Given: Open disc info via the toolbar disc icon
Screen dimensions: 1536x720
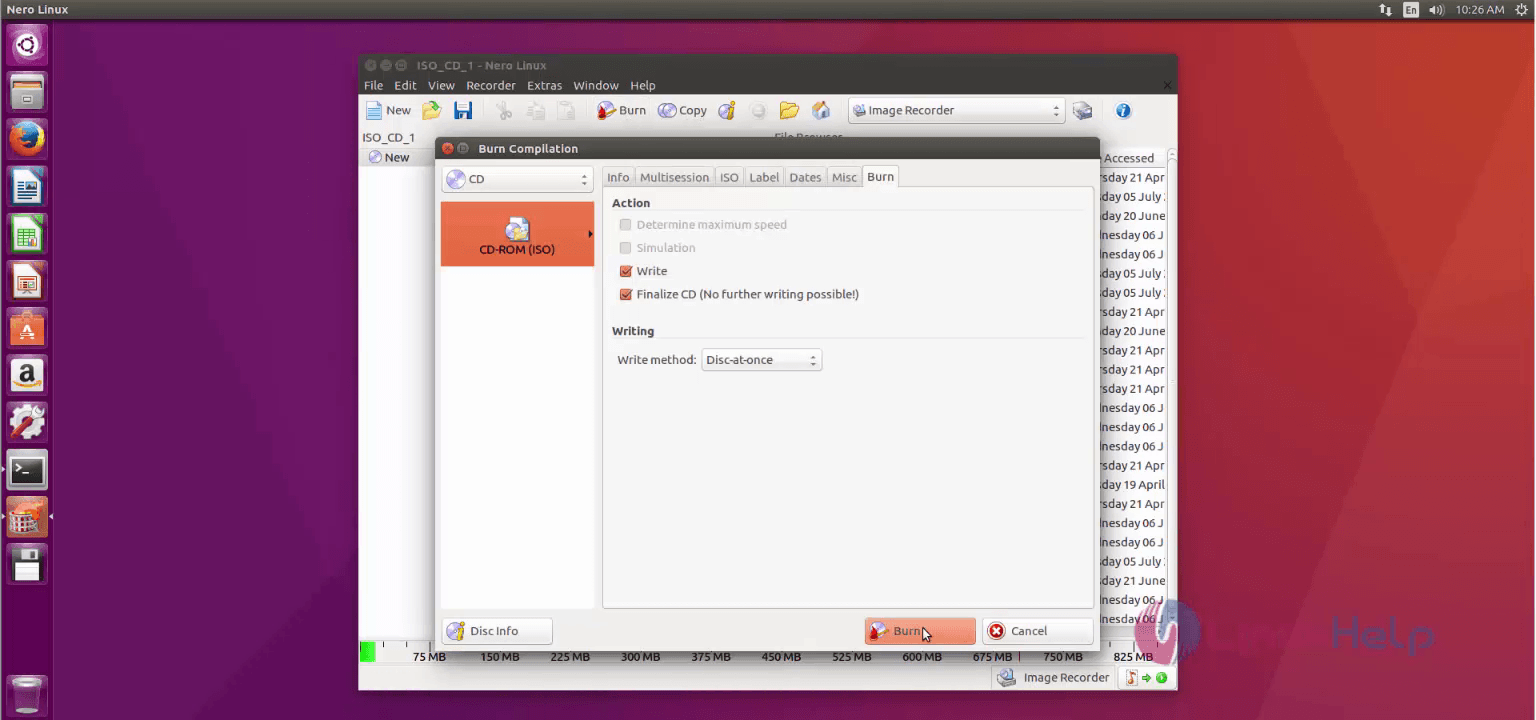Looking at the screenshot, I should tap(727, 111).
